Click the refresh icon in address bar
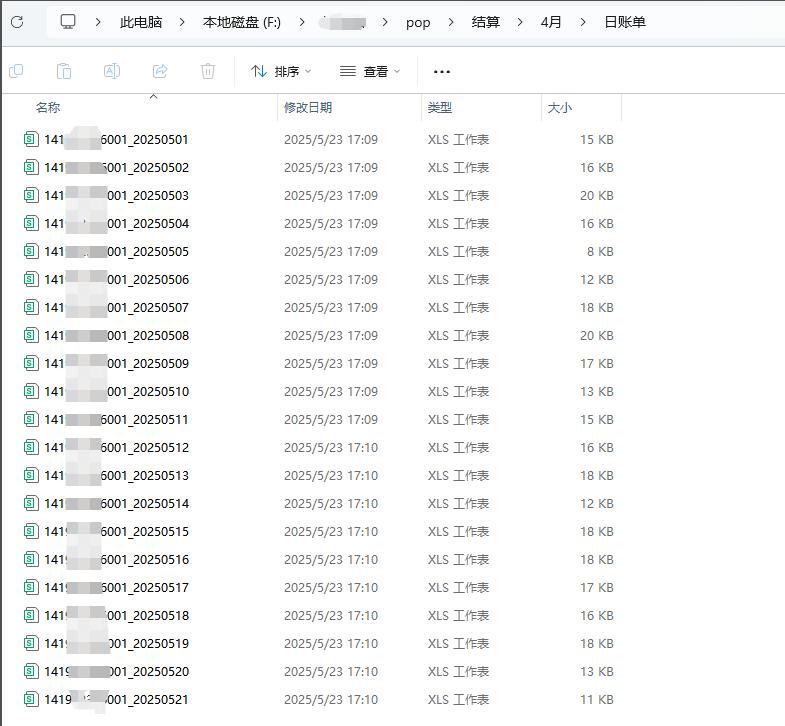This screenshot has width=785, height=726. click(18, 22)
